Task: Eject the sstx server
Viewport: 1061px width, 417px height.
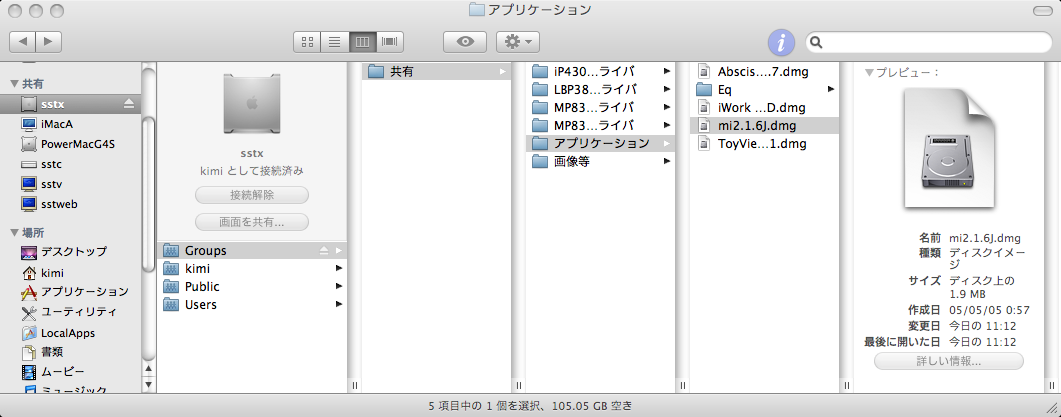Action: click(x=128, y=104)
